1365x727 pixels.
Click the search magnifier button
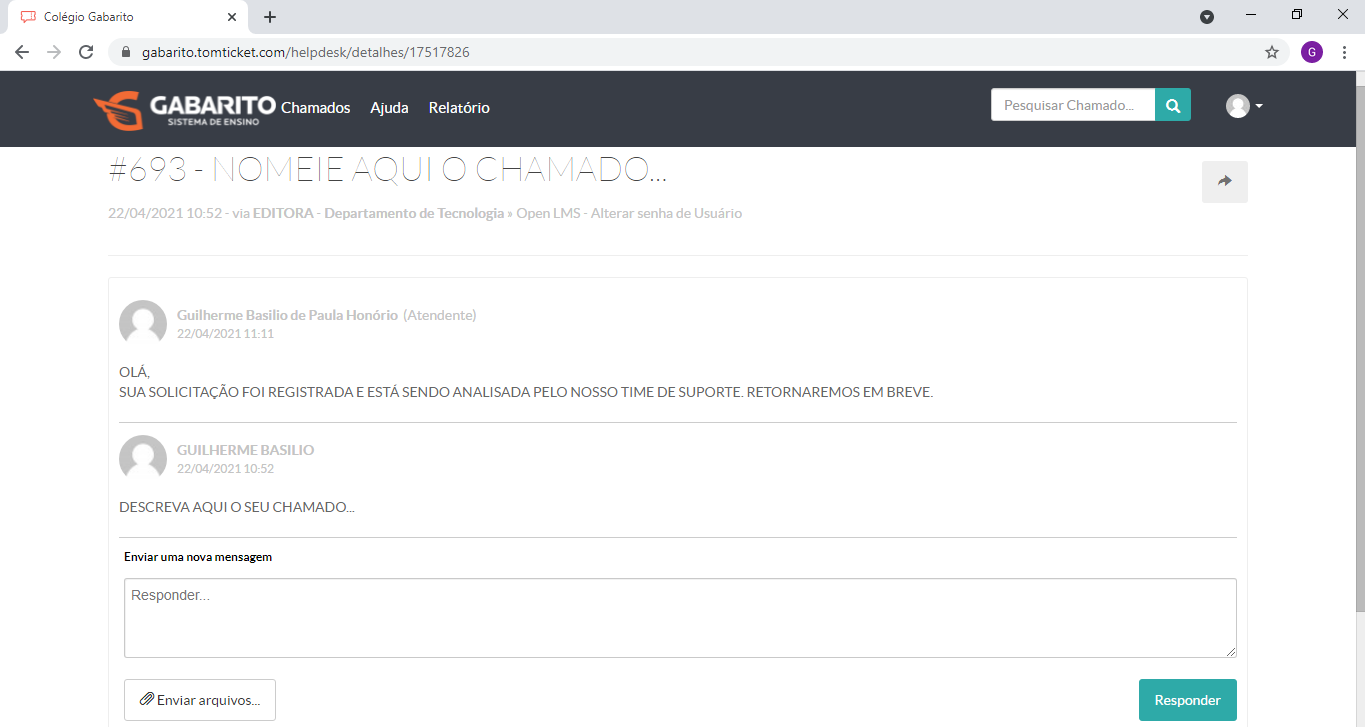[1173, 105]
